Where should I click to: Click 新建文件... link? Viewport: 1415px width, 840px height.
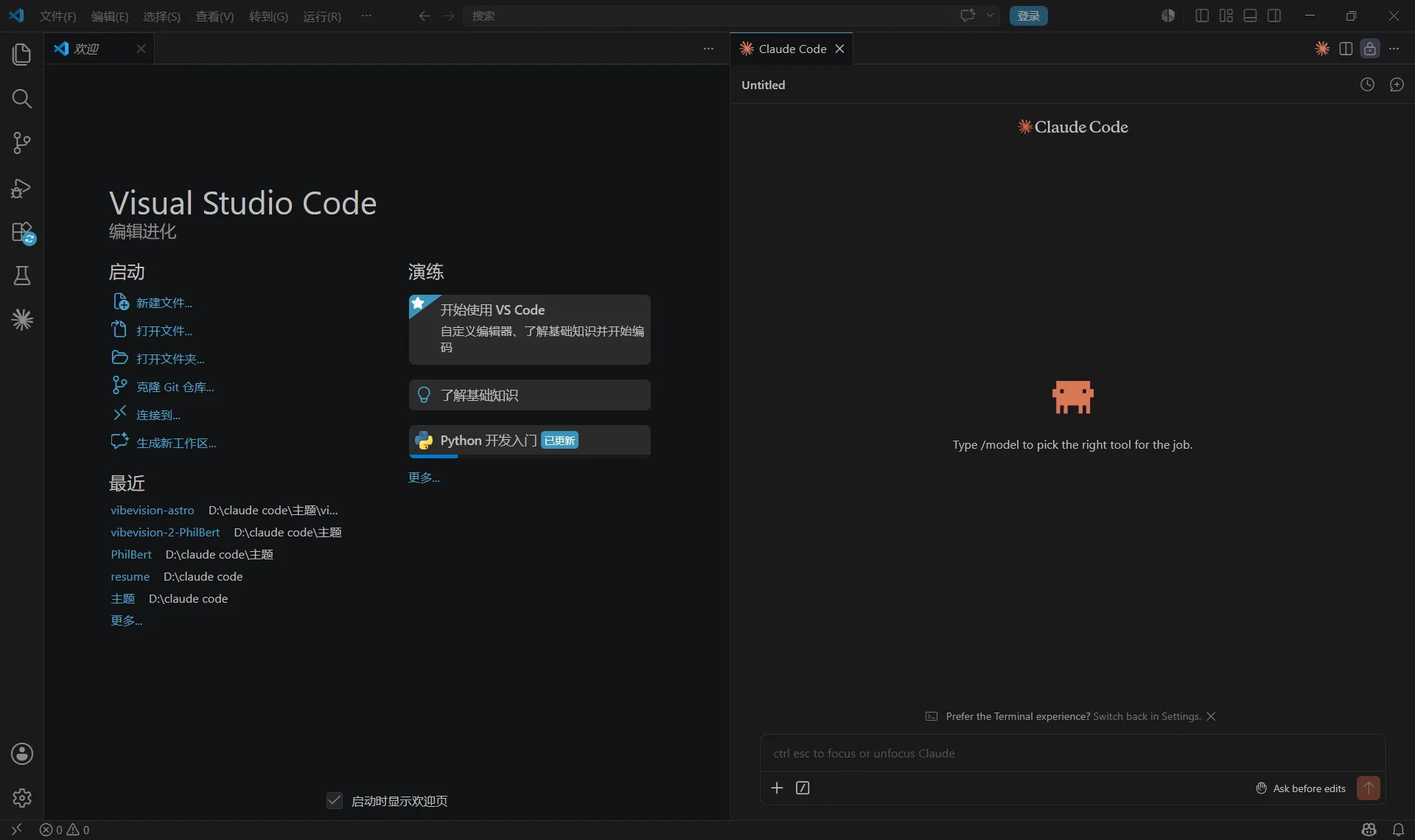point(164,303)
